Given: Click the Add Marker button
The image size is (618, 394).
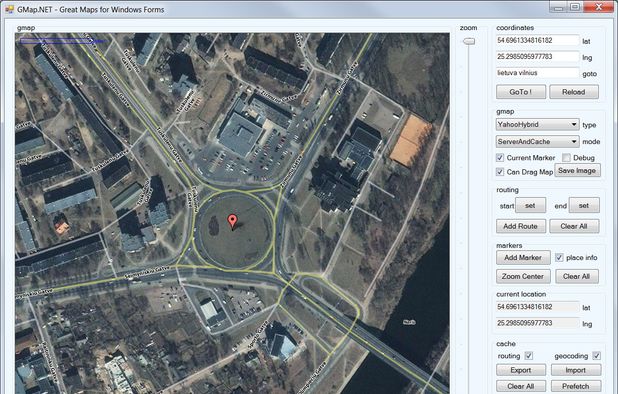Looking at the screenshot, I should click(x=523, y=257).
